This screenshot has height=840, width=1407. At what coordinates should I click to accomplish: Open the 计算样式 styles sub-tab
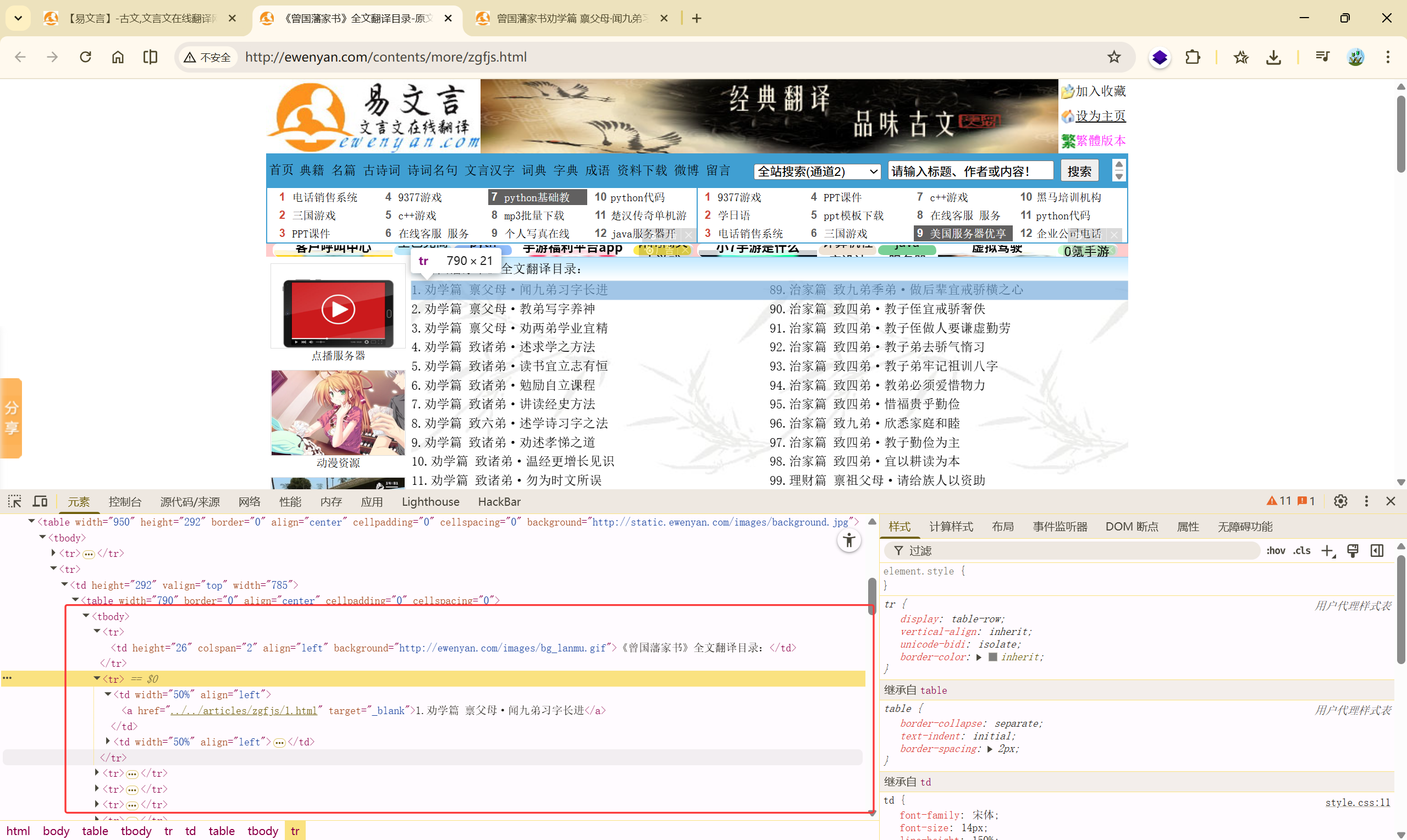pyautogui.click(x=951, y=527)
